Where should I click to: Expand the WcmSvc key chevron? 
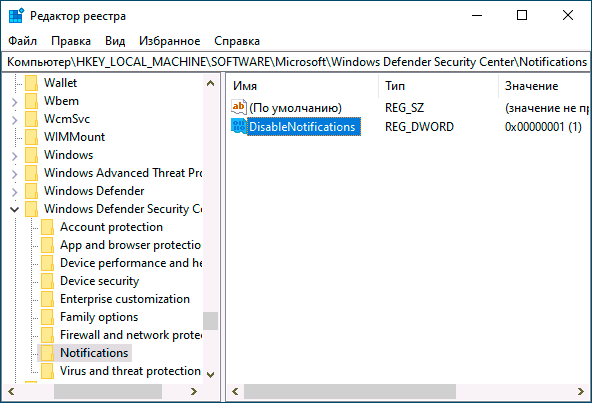pyautogui.click(x=14, y=120)
